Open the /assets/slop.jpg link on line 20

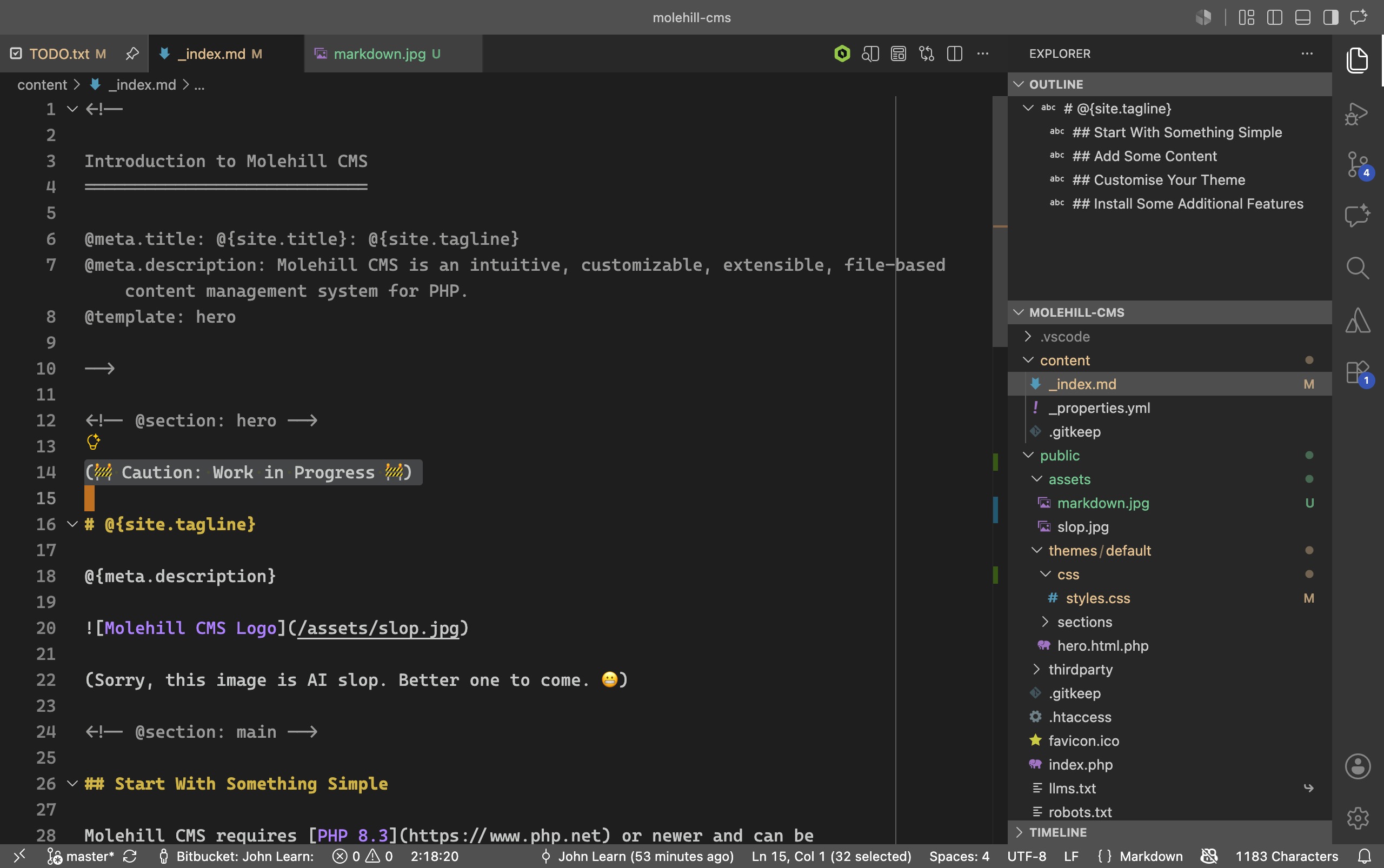[378, 628]
